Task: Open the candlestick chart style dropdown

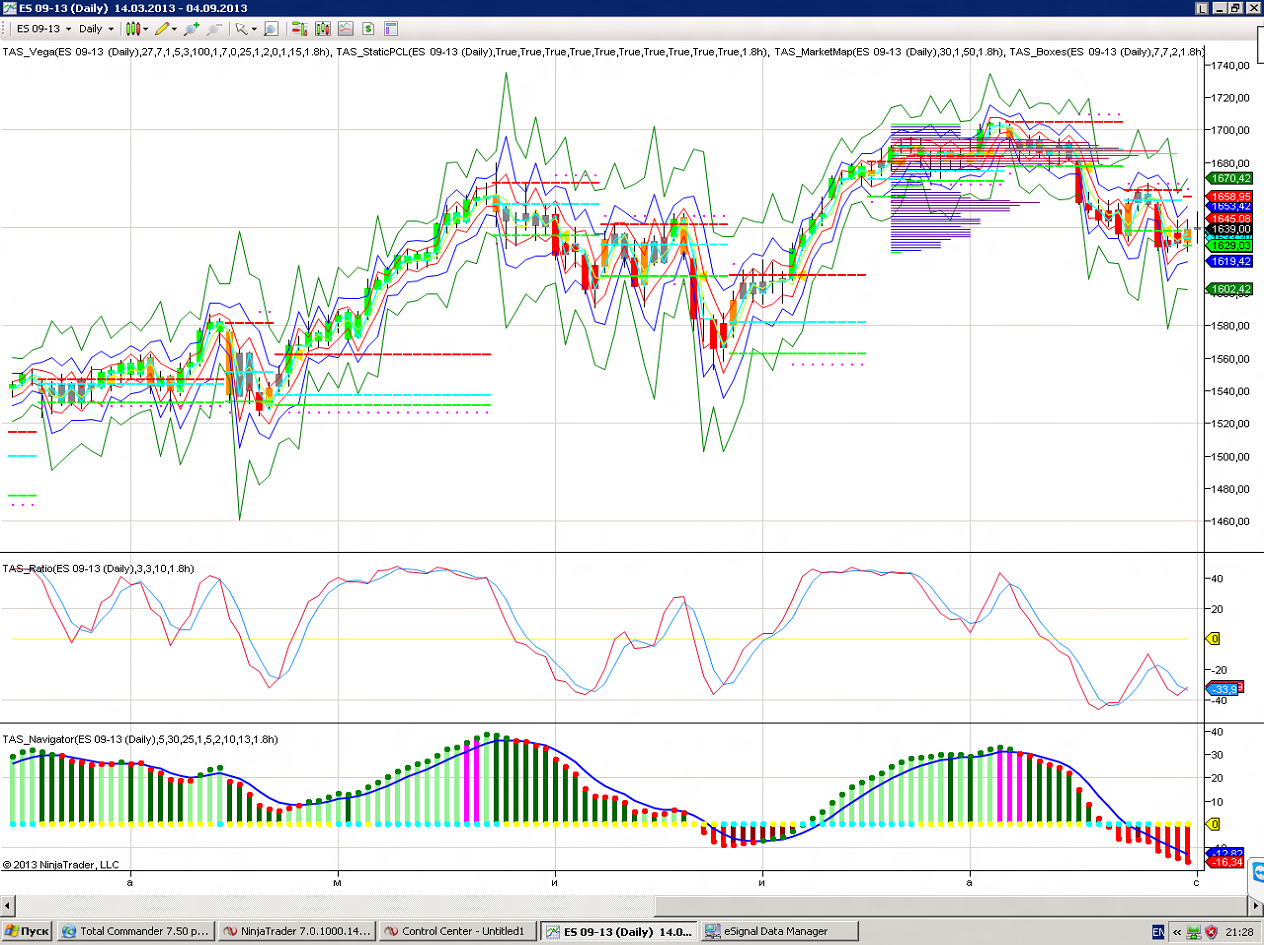Action: (x=136, y=29)
